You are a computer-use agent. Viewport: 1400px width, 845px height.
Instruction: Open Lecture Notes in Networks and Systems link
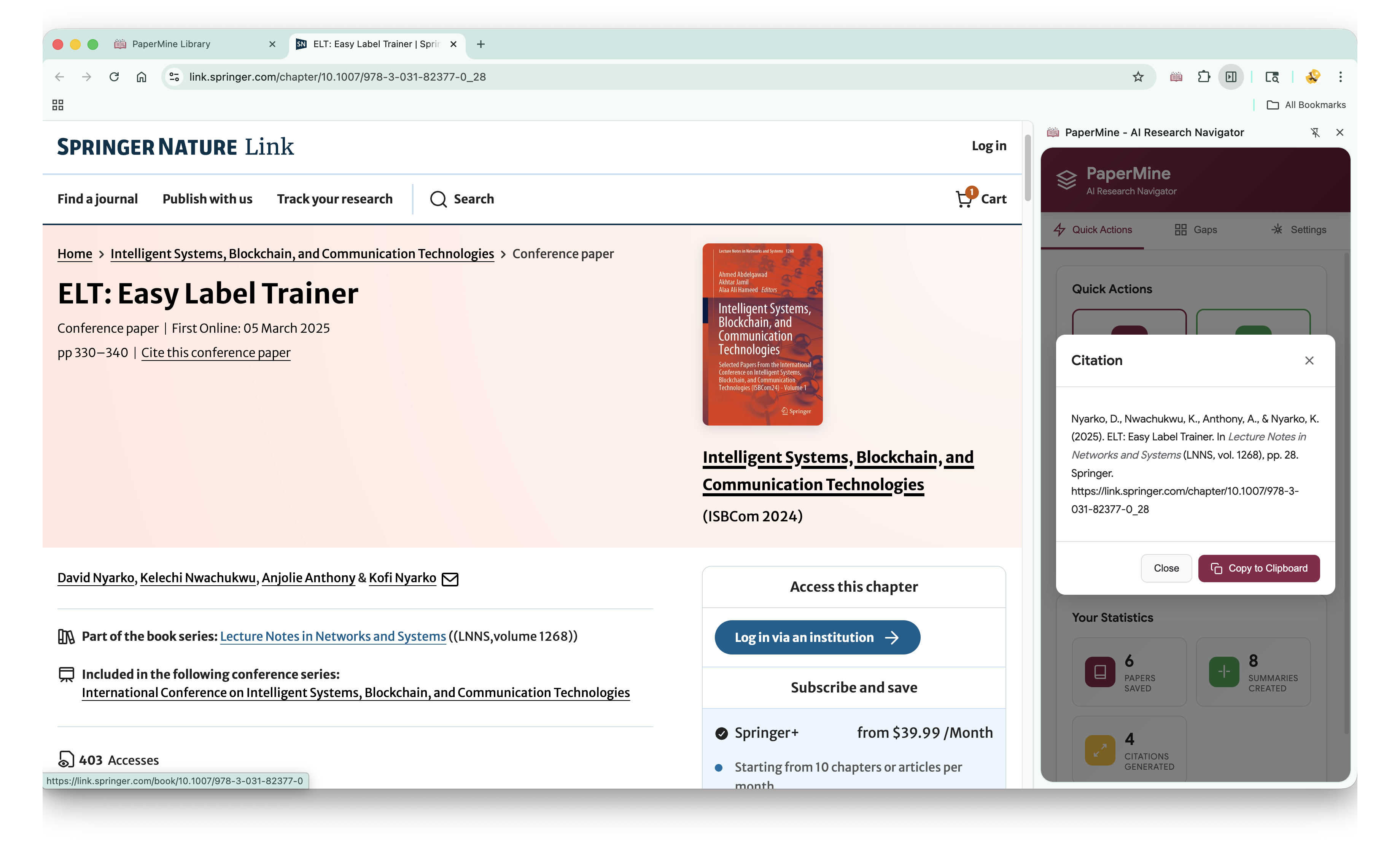(333, 636)
